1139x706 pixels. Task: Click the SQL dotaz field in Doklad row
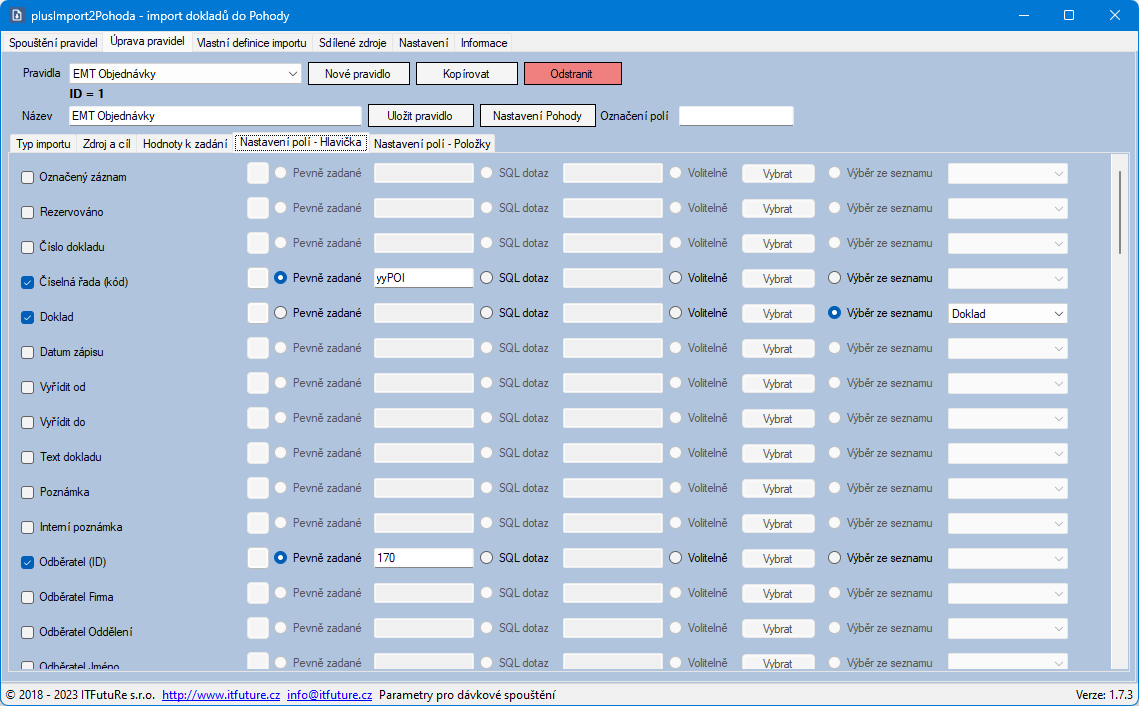click(x=613, y=313)
